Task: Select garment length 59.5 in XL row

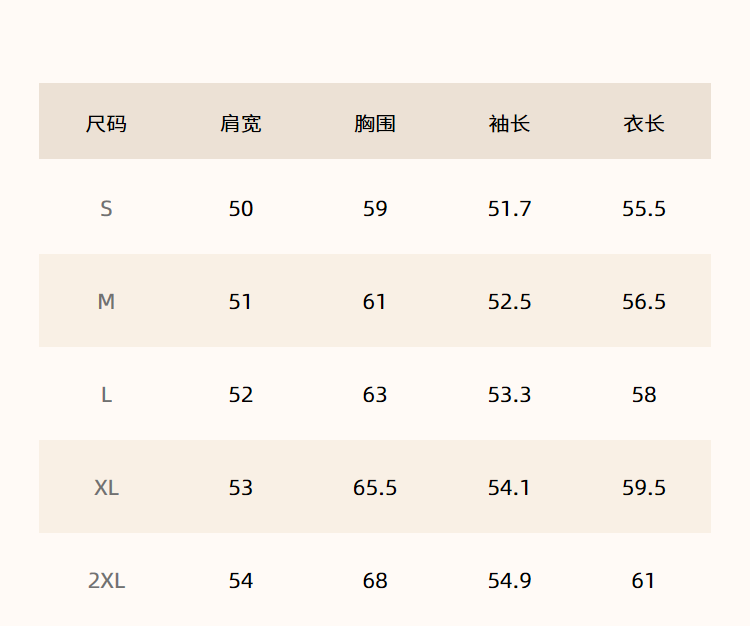Action: (x=644, y=488)
